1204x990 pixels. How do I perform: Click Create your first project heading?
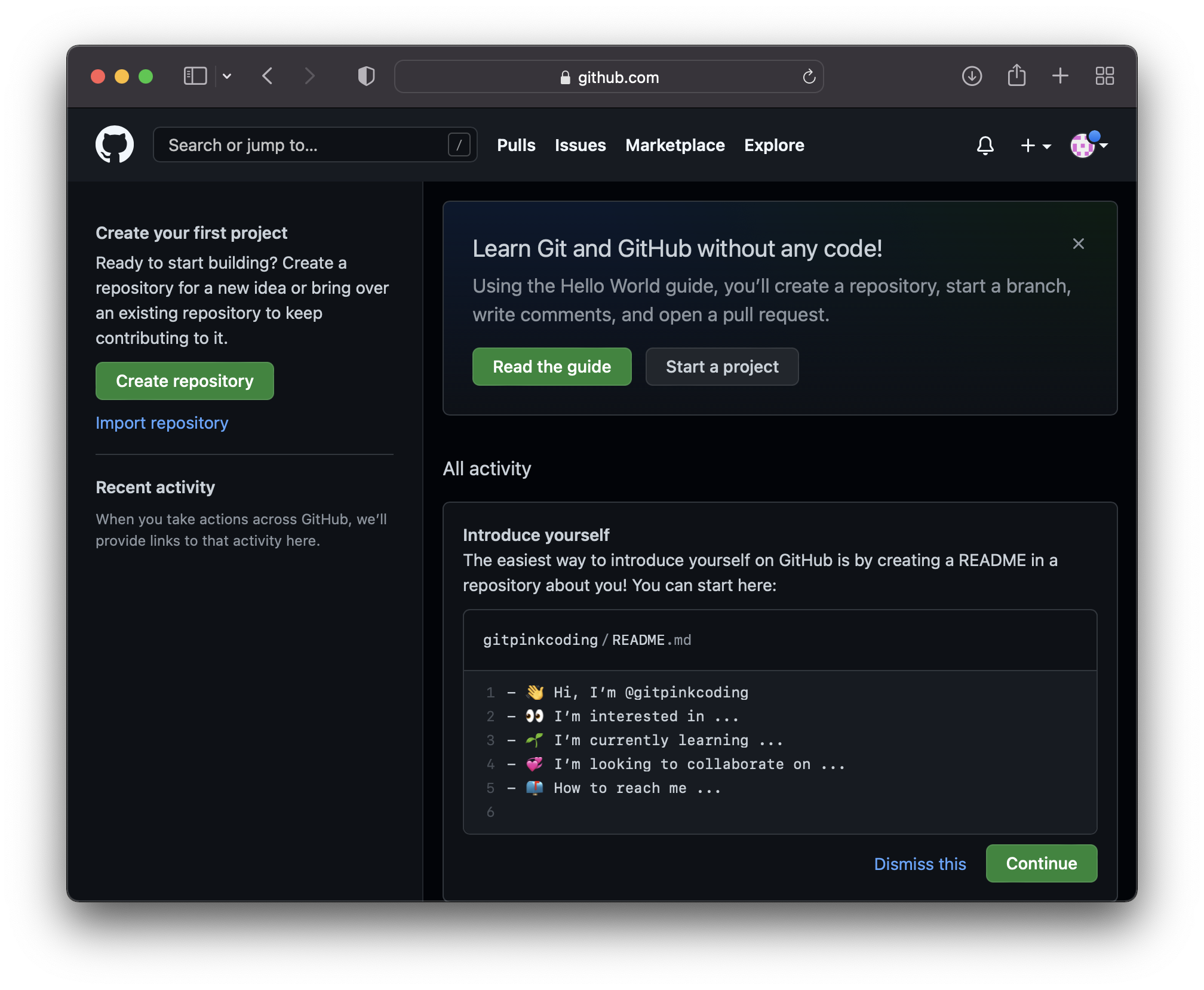pyautogui.click(x=191, y=233)
